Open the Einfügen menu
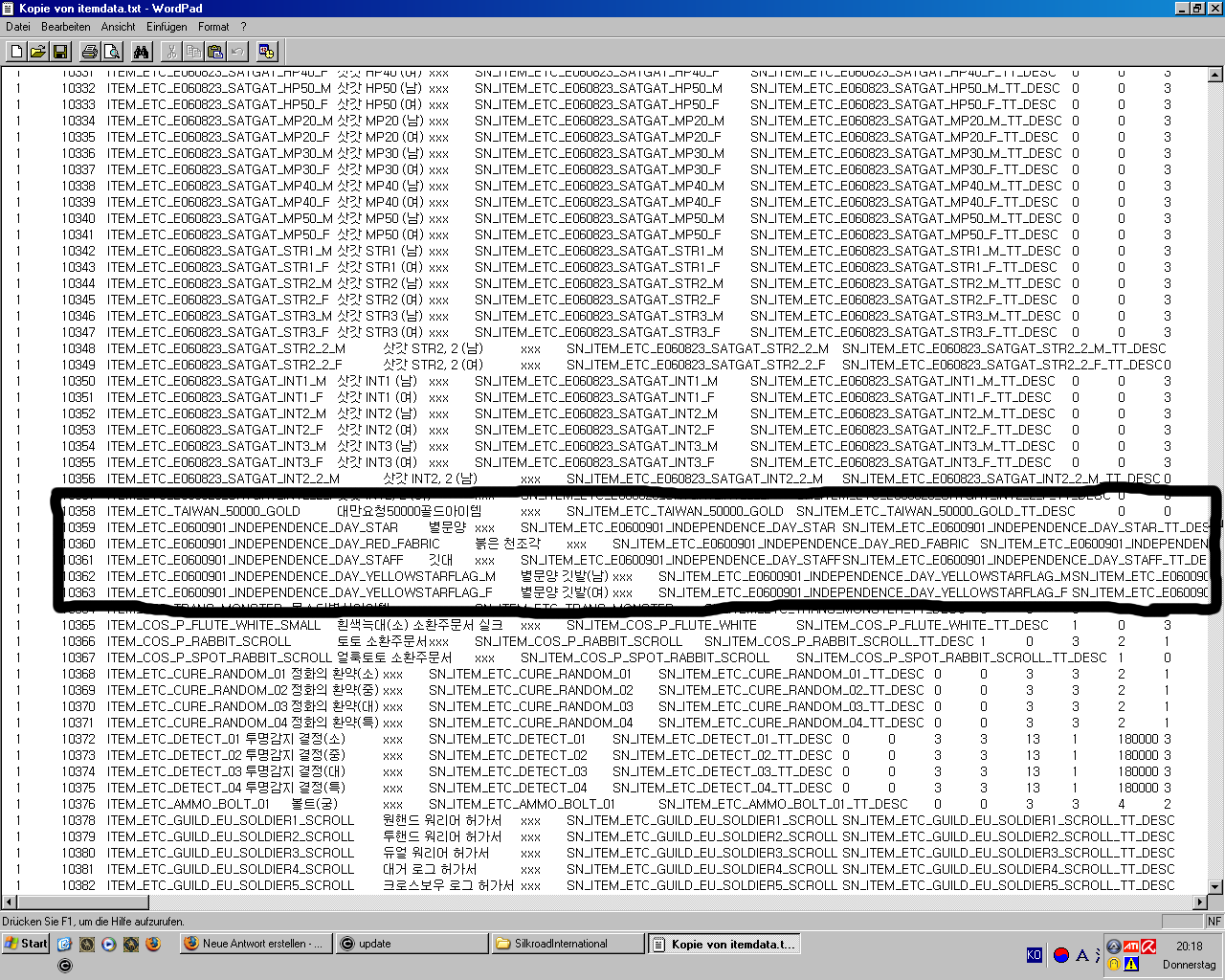1225x980 pixels. (167, 27)
